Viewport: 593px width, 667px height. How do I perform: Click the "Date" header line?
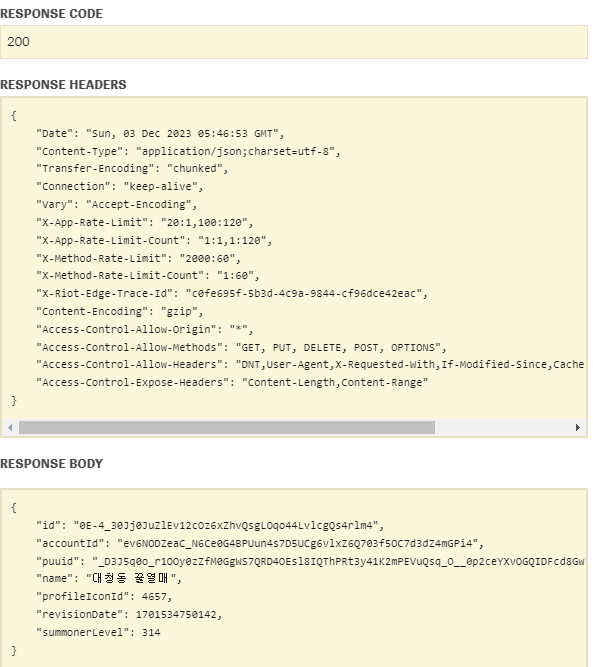[x=160, y=134]
